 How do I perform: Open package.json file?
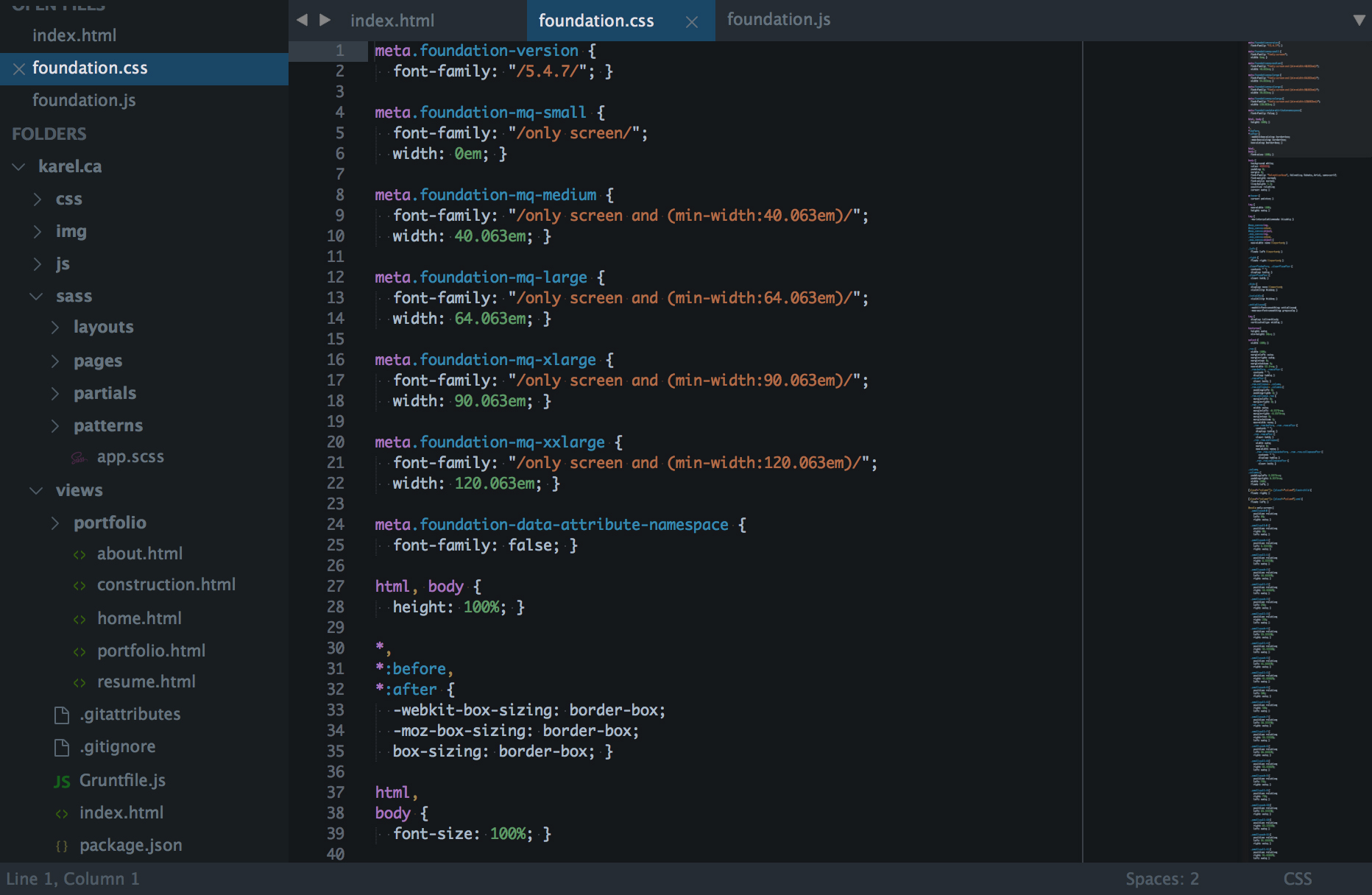tap(130, 845)
